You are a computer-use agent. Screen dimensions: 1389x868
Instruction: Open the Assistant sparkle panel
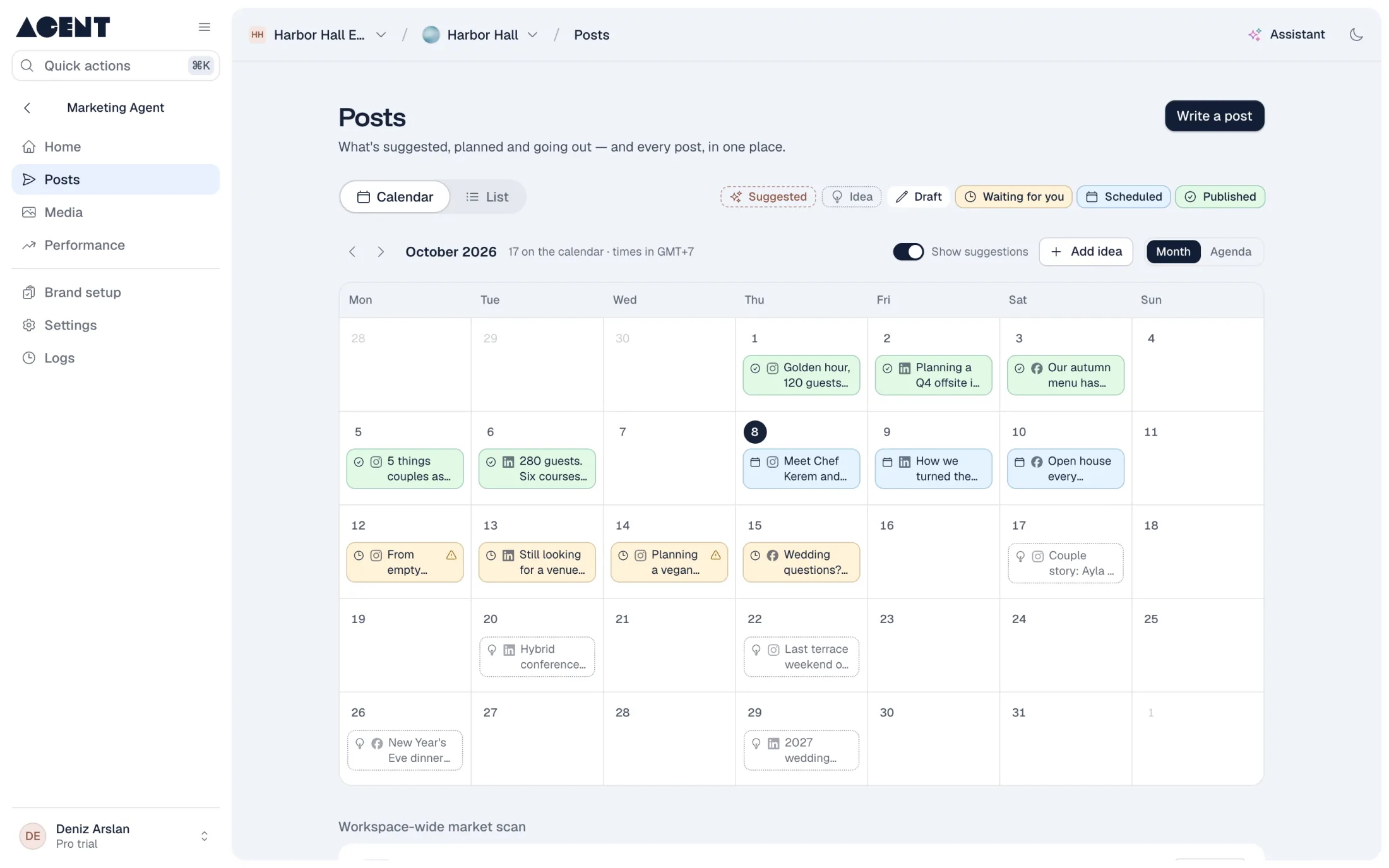1286,35
